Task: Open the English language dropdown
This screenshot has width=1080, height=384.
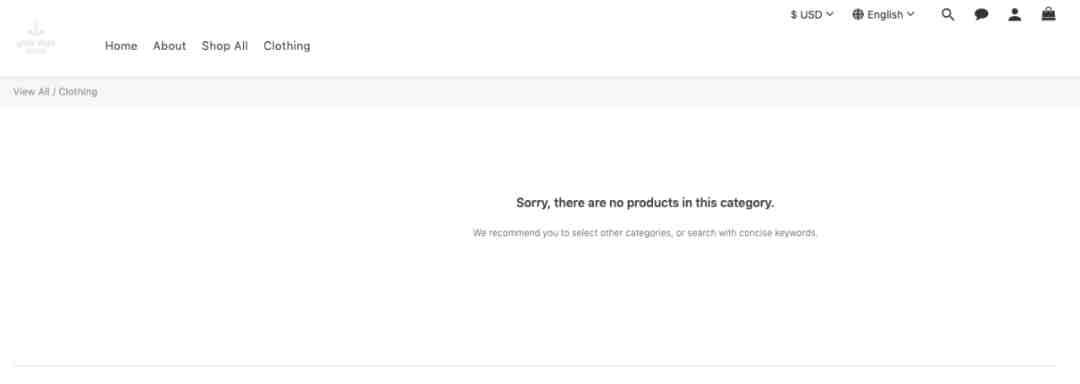Action: coord(884,14)
